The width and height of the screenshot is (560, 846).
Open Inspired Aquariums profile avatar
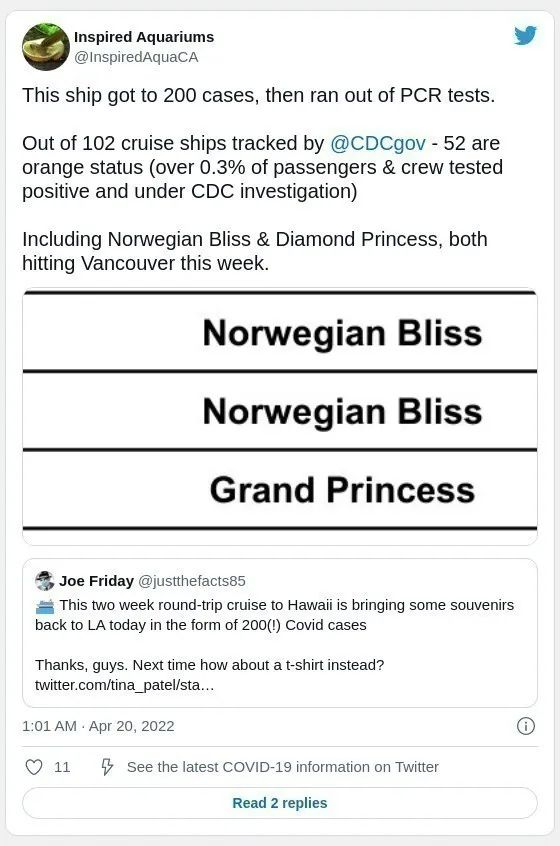click(46, 47)
